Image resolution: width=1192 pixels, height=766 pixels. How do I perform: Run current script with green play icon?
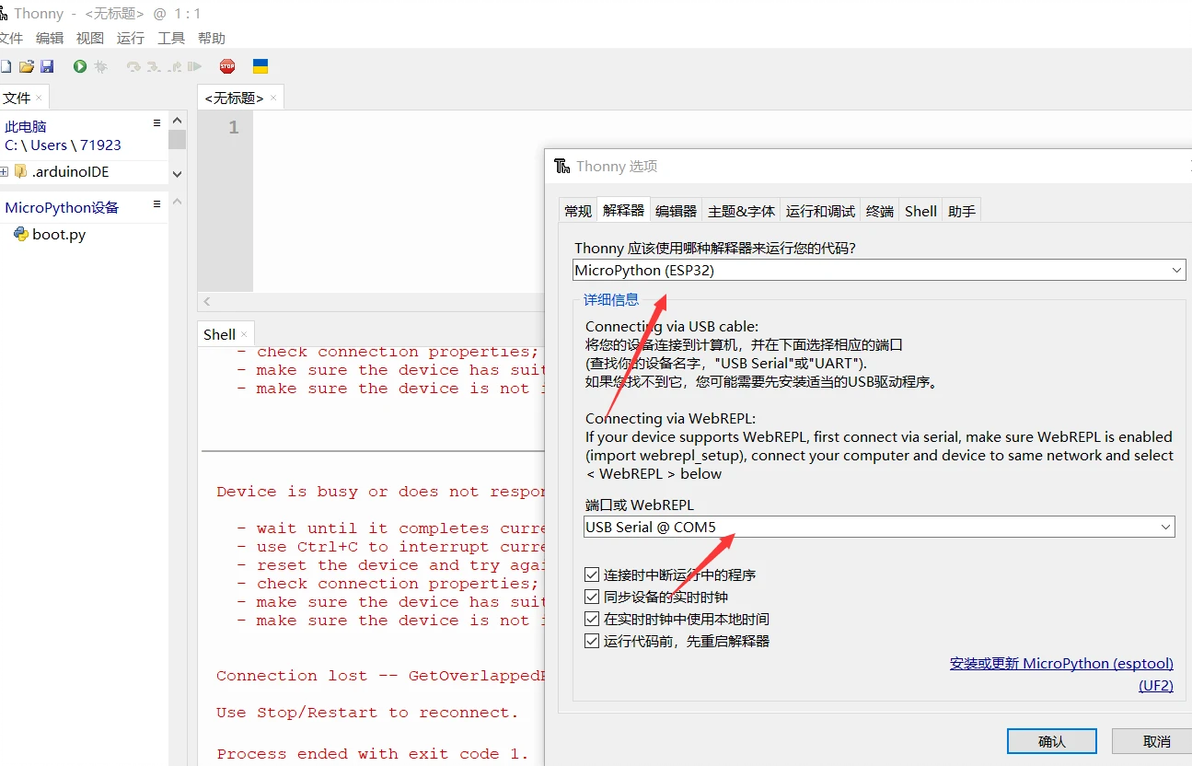[x=80, y=67]
